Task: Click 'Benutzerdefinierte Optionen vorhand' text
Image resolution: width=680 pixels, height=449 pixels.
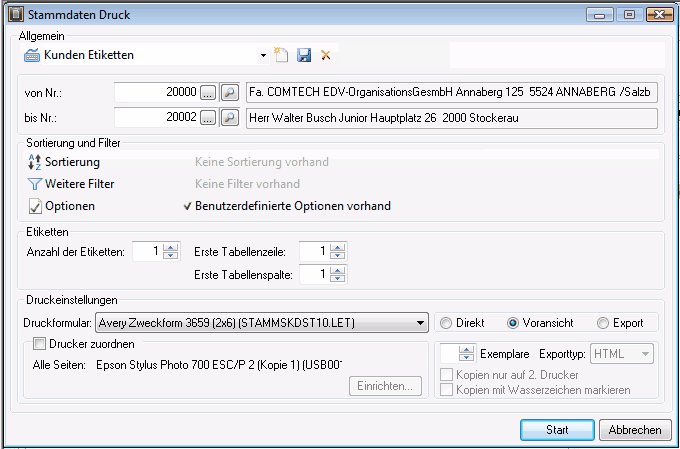Action: pos(293,206)
